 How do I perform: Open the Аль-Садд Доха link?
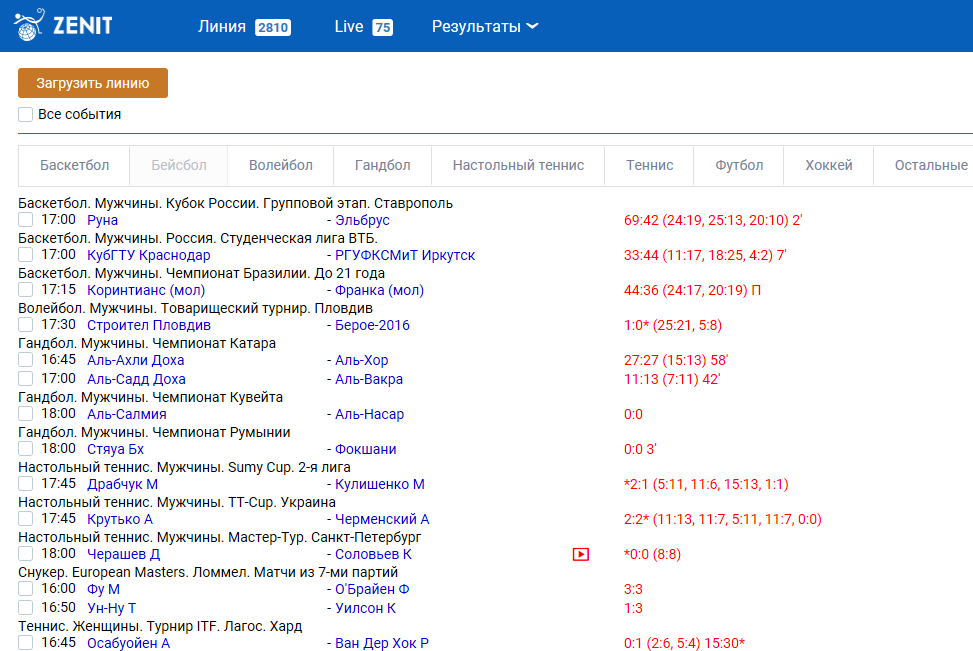tap(136, 379)
